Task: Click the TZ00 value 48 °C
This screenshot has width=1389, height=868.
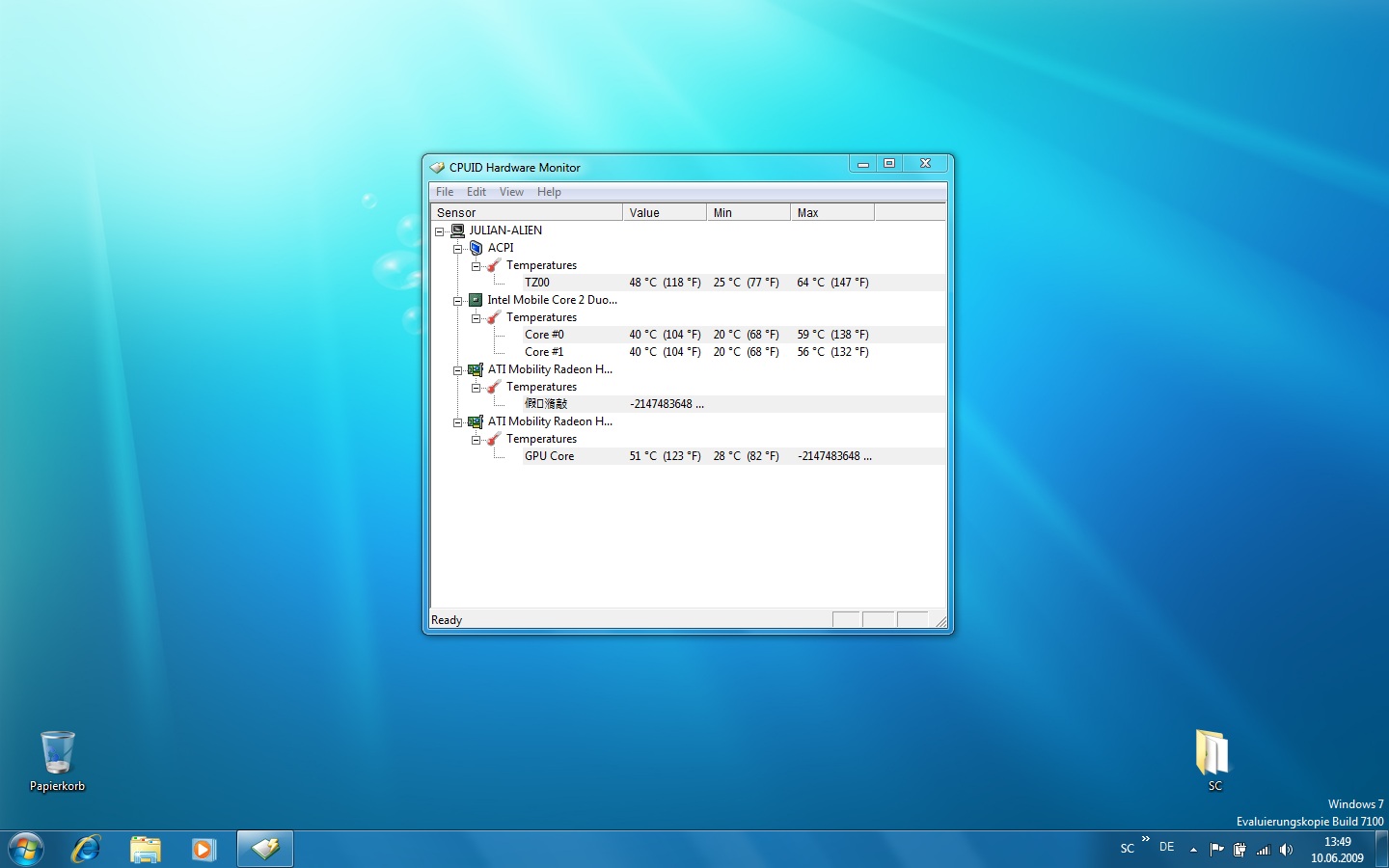Action: (665, 283)
